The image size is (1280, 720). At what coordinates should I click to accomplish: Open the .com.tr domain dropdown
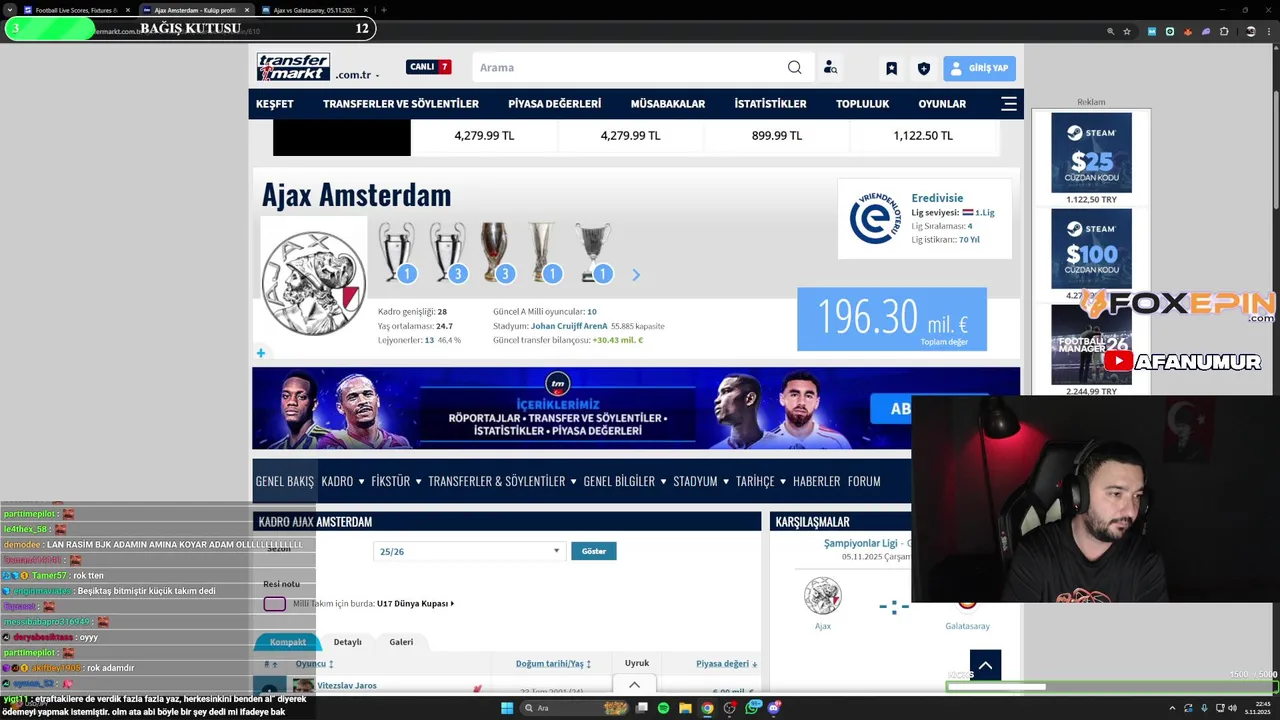pyautogui.click(x=357, y=75)
